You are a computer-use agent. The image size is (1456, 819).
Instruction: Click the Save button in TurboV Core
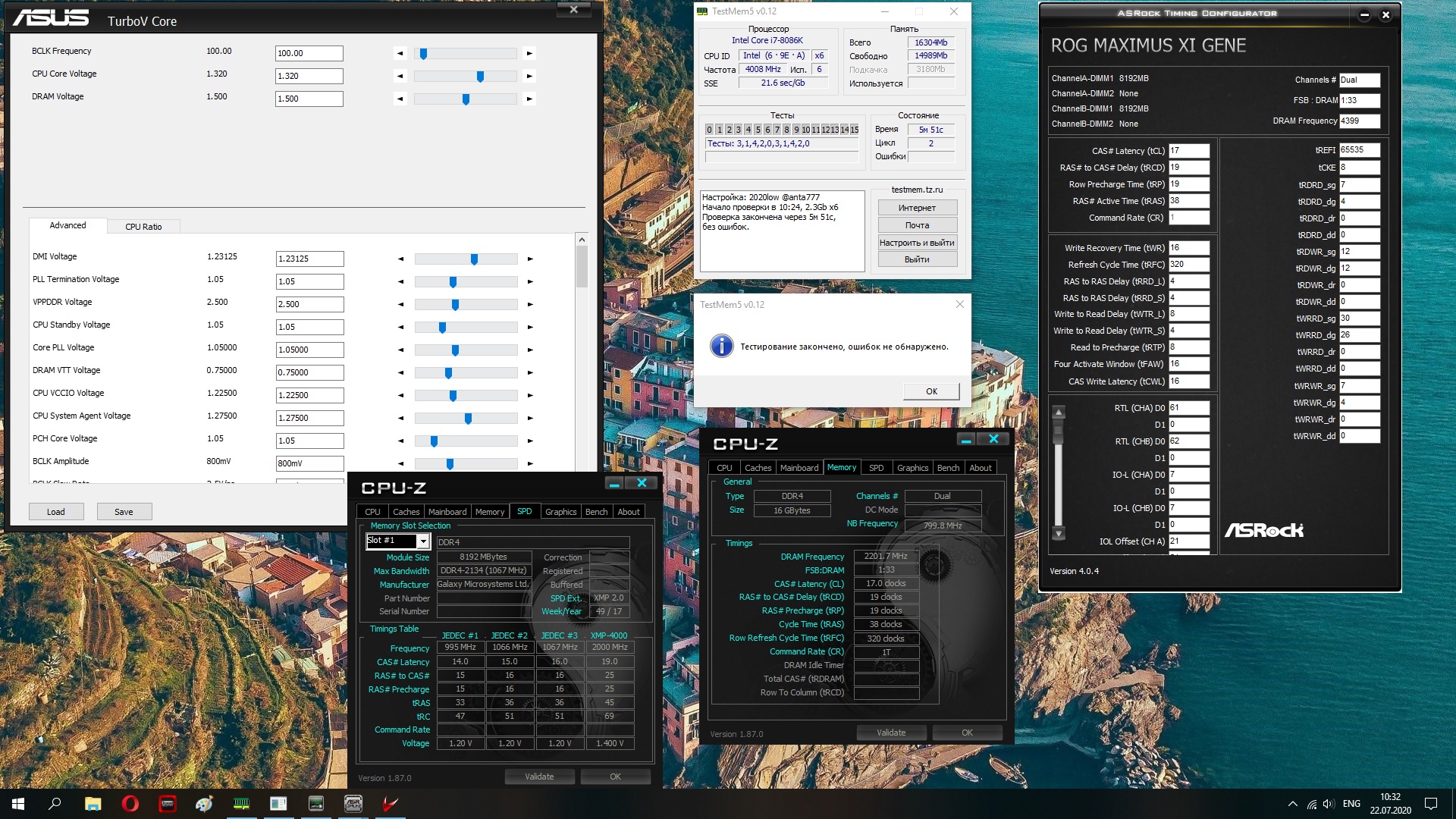(x=124, y=512)
